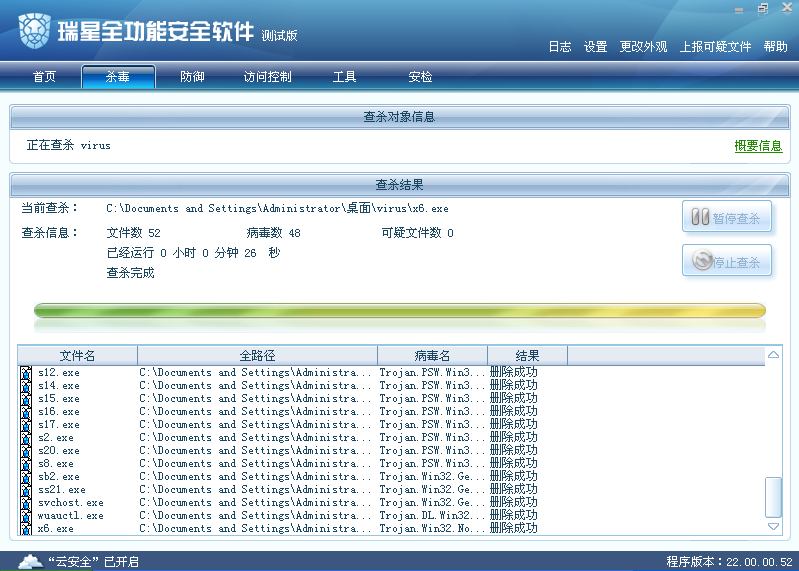Select the s8.exe file name

[x=56, y=464]
